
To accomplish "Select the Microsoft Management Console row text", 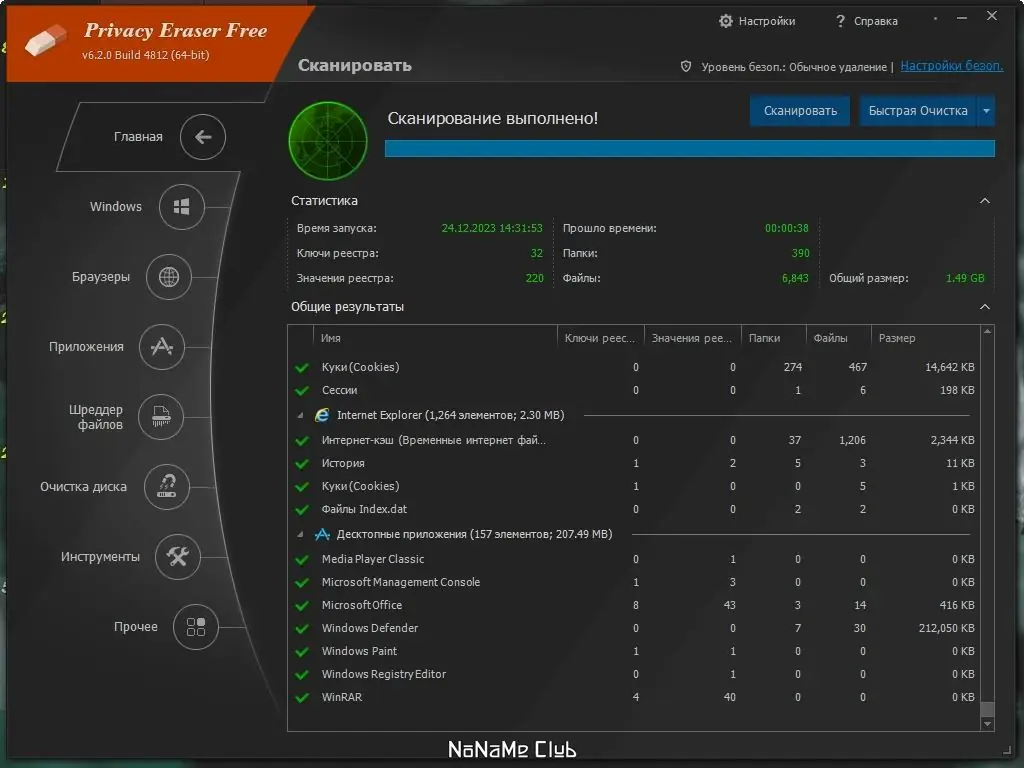I will tap(400, 583).
